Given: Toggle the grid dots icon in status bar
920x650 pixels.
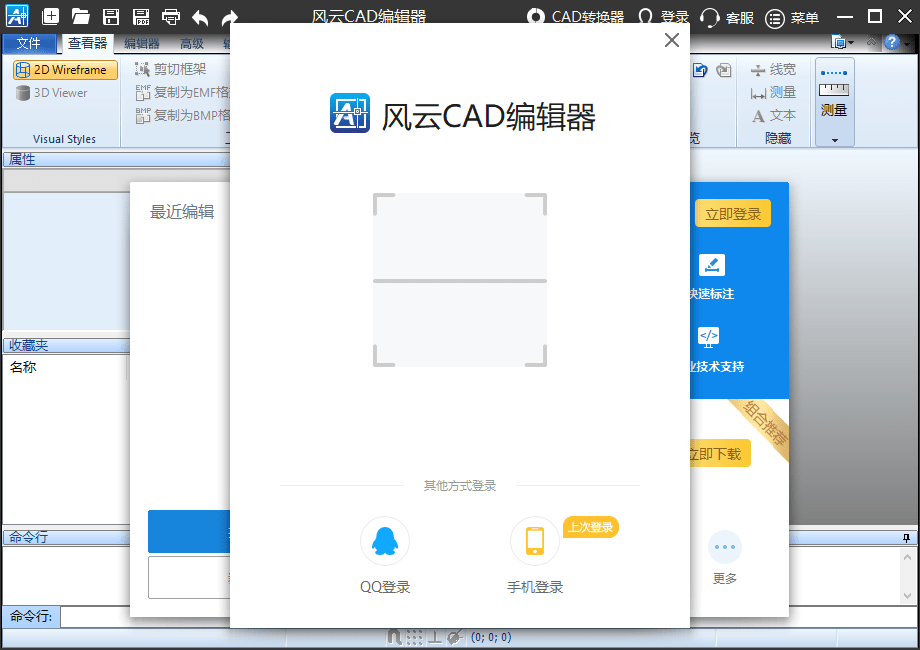Looking at the screenshot, I should (414, 637).
